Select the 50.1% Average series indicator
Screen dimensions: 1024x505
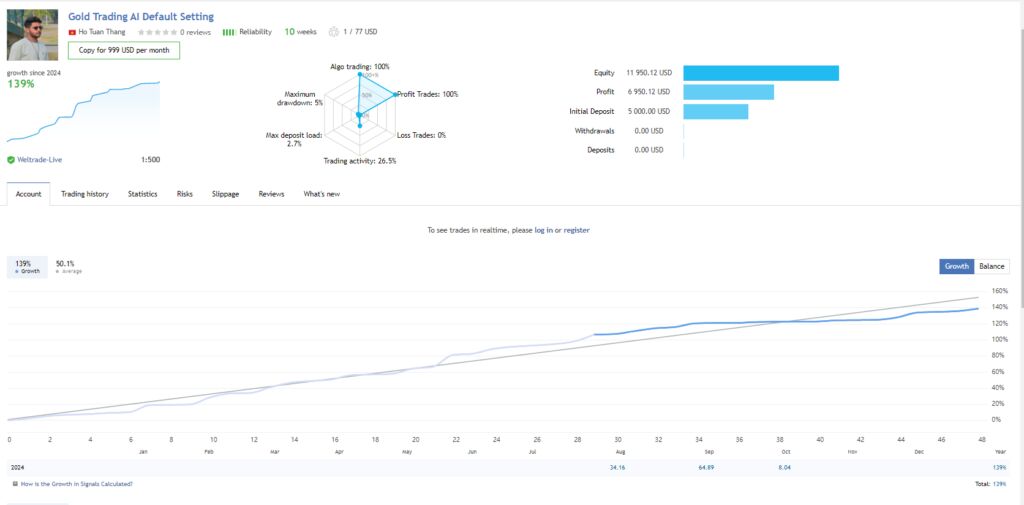tap(68, 267)
